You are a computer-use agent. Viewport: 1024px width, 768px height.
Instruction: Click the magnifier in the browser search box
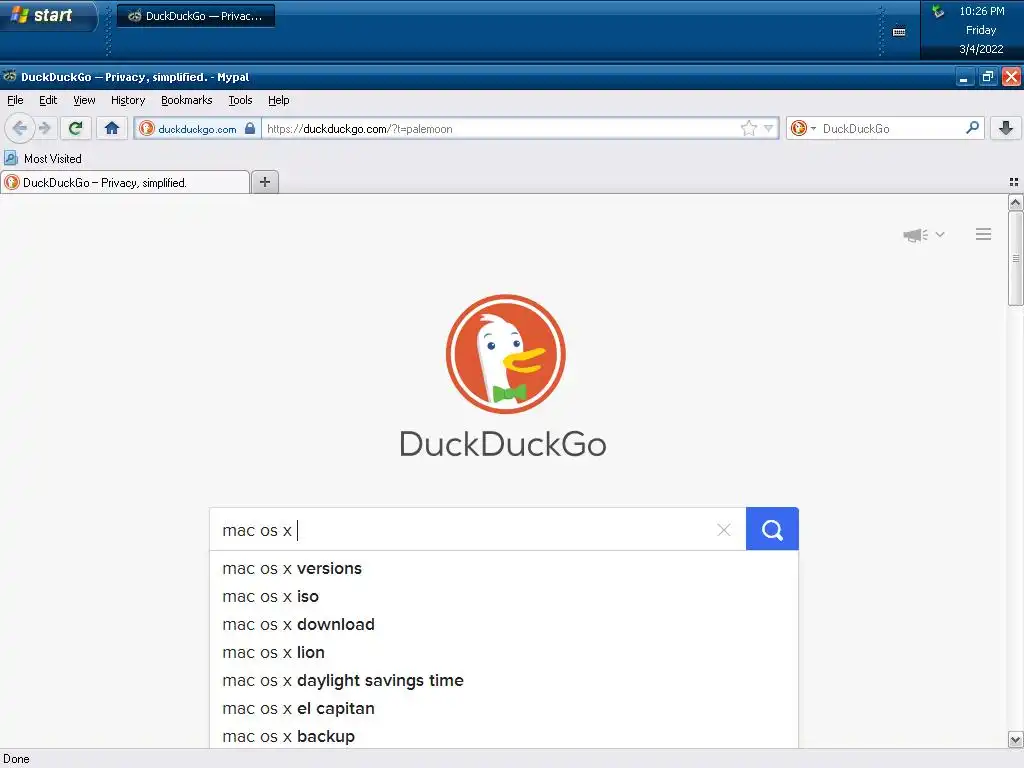(972, 128)
